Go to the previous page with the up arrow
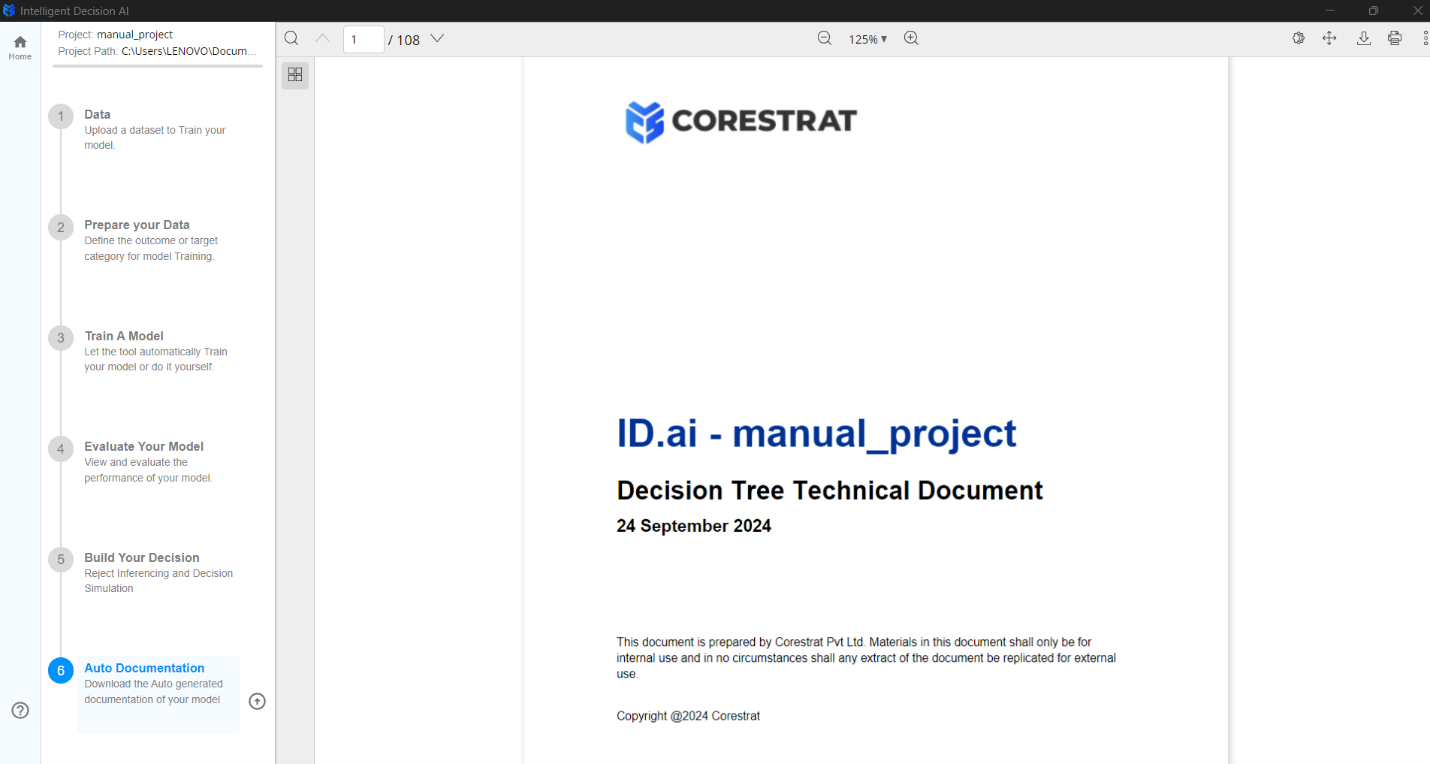The height and width of the screenshot is (764, 1430). click(x=322, y=38)
